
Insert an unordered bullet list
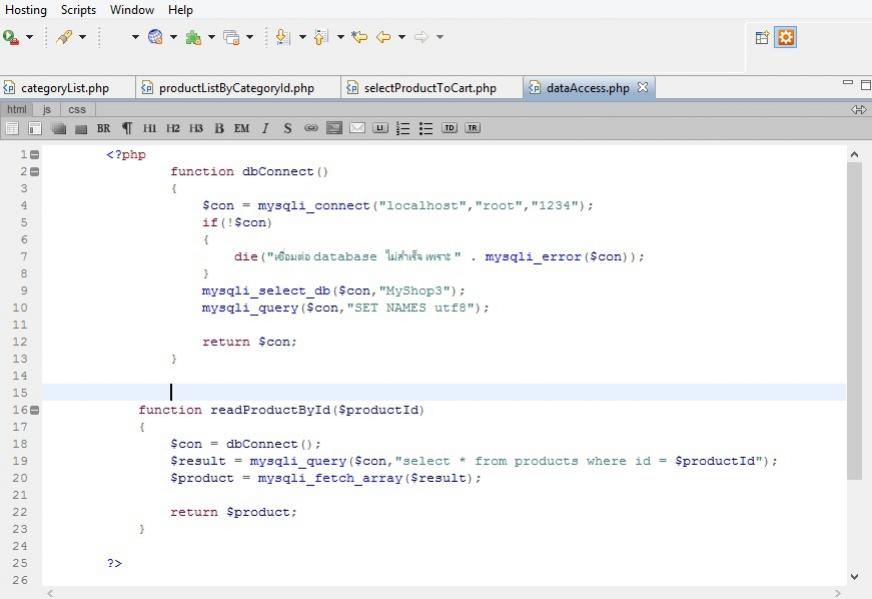pyautogui.click(x=426, y=128)
